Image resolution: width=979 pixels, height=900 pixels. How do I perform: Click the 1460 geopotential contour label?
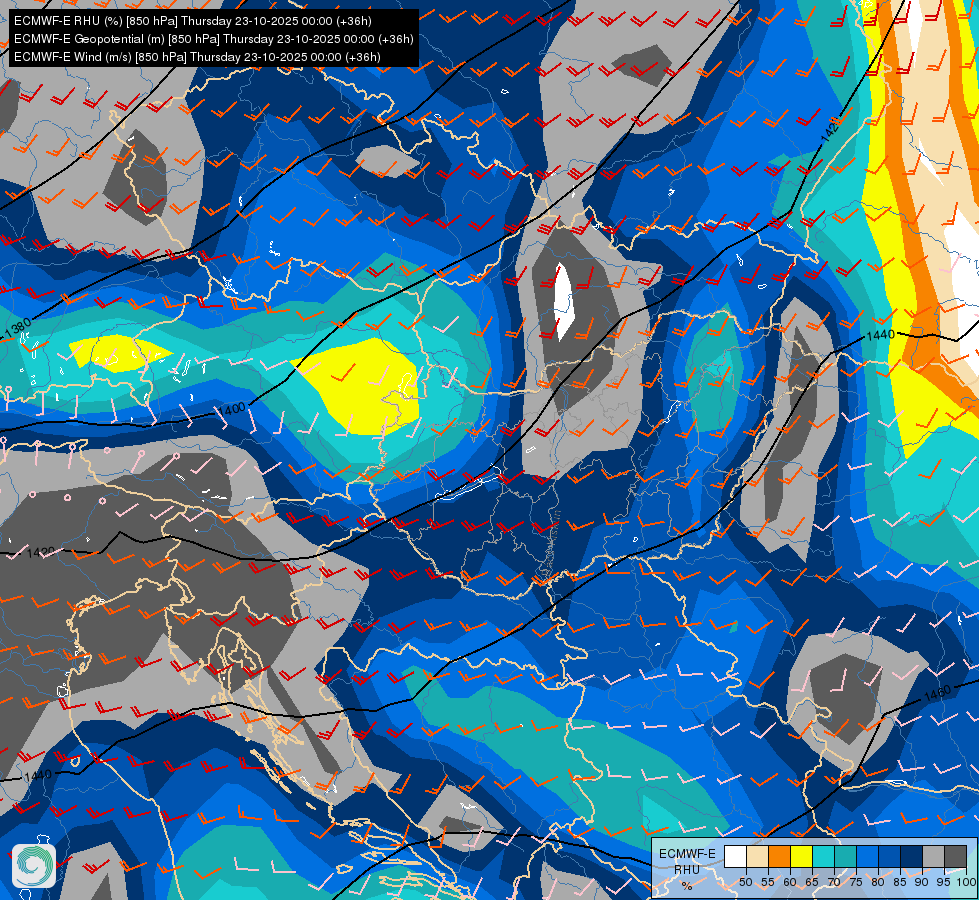pyautogui.click(x=937, y=692)
